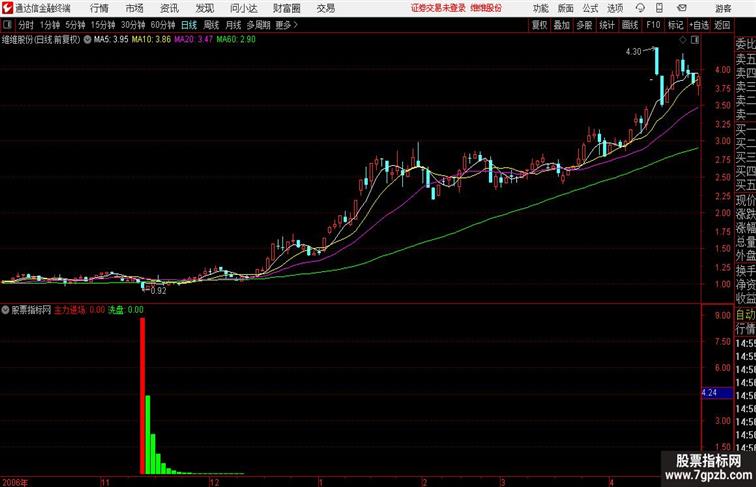The image size is (756, 487).
Task: Open the 股票指标网 indicator round icon
Action: pos(5,310)
